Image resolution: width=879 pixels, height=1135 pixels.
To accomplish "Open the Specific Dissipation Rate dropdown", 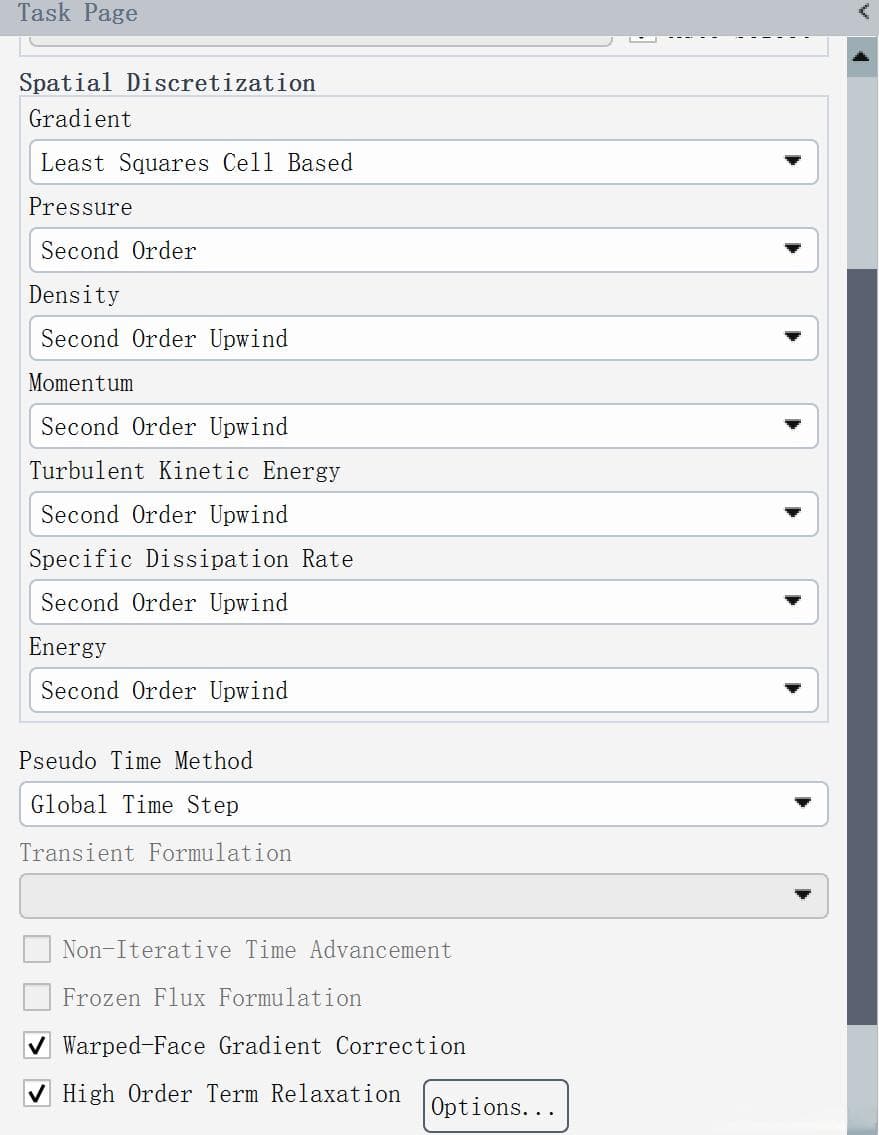I will (x=424, y=602).
